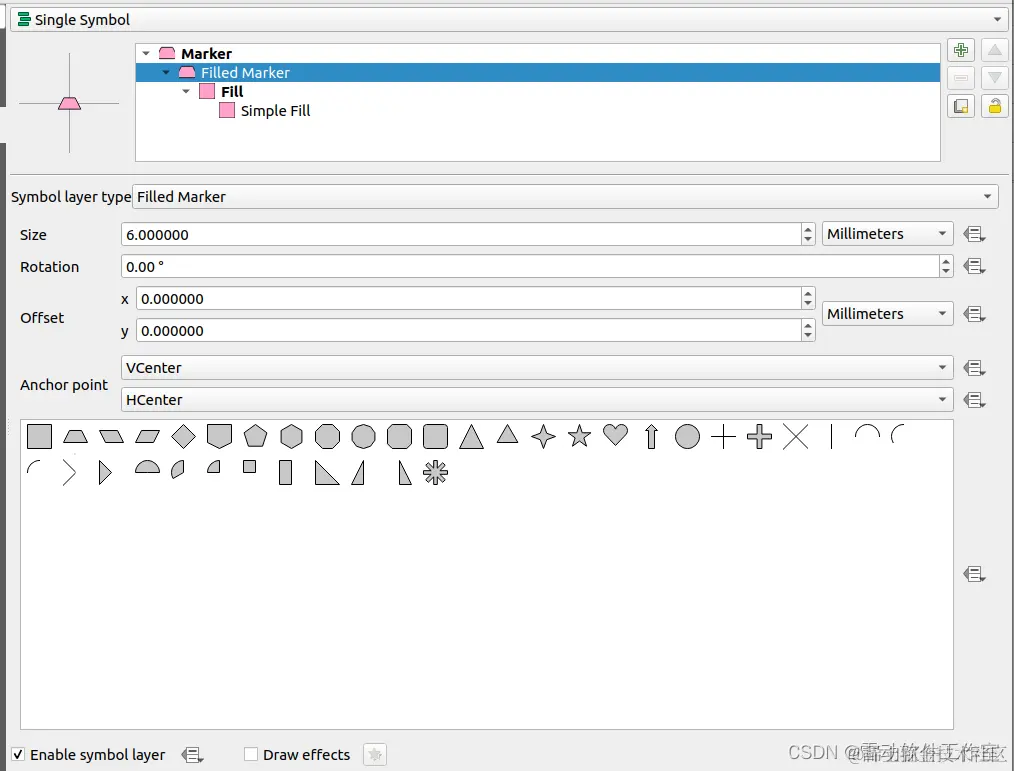Viewport: 1014px width, 771px height.
Task: Collapse the Marker tree node
Action: click(146, 53)
